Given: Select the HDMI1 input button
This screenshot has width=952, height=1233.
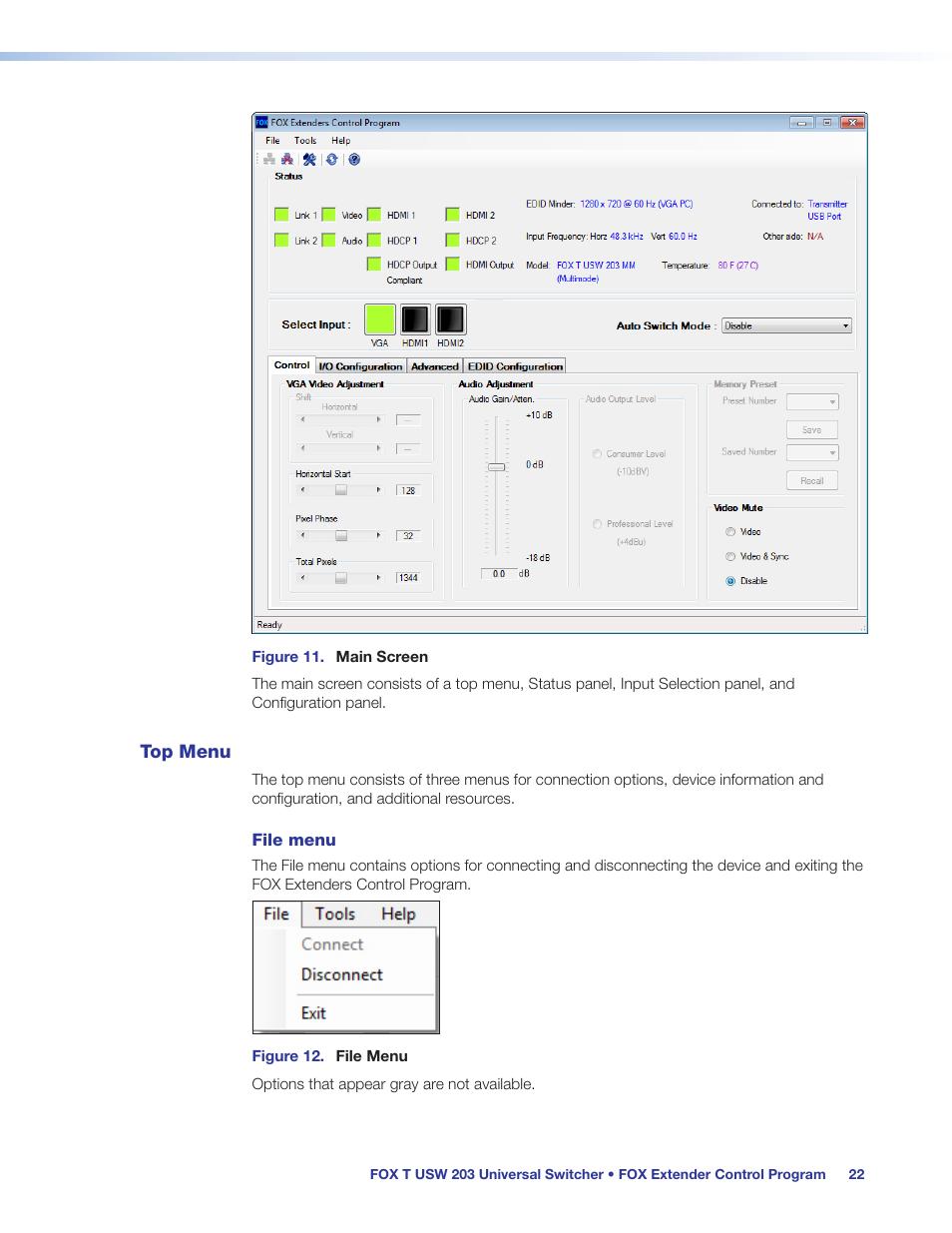Looking at the screenshot, I should coord(415,319).
